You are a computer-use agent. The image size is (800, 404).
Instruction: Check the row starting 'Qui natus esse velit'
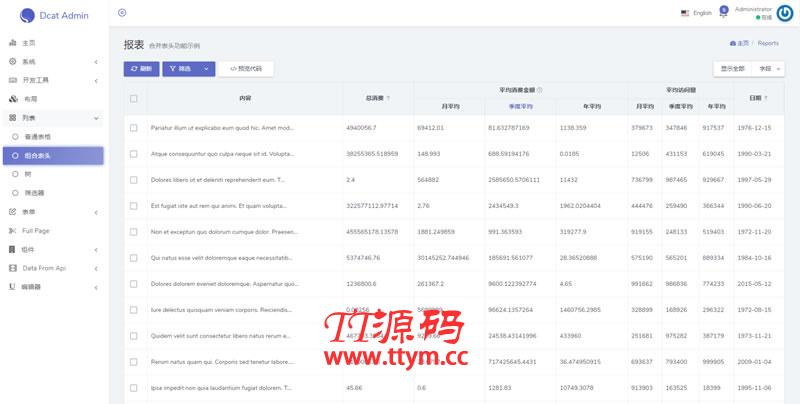click(134, 258)
